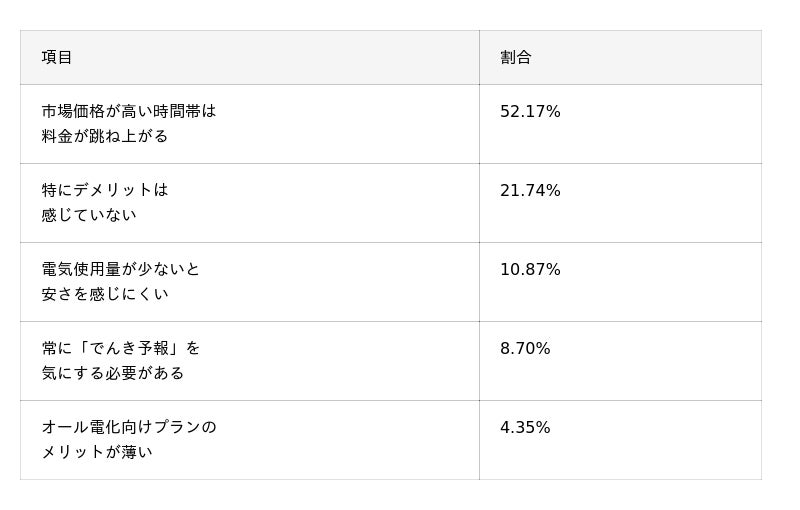Click the 8.70% percentage cell

525,349
